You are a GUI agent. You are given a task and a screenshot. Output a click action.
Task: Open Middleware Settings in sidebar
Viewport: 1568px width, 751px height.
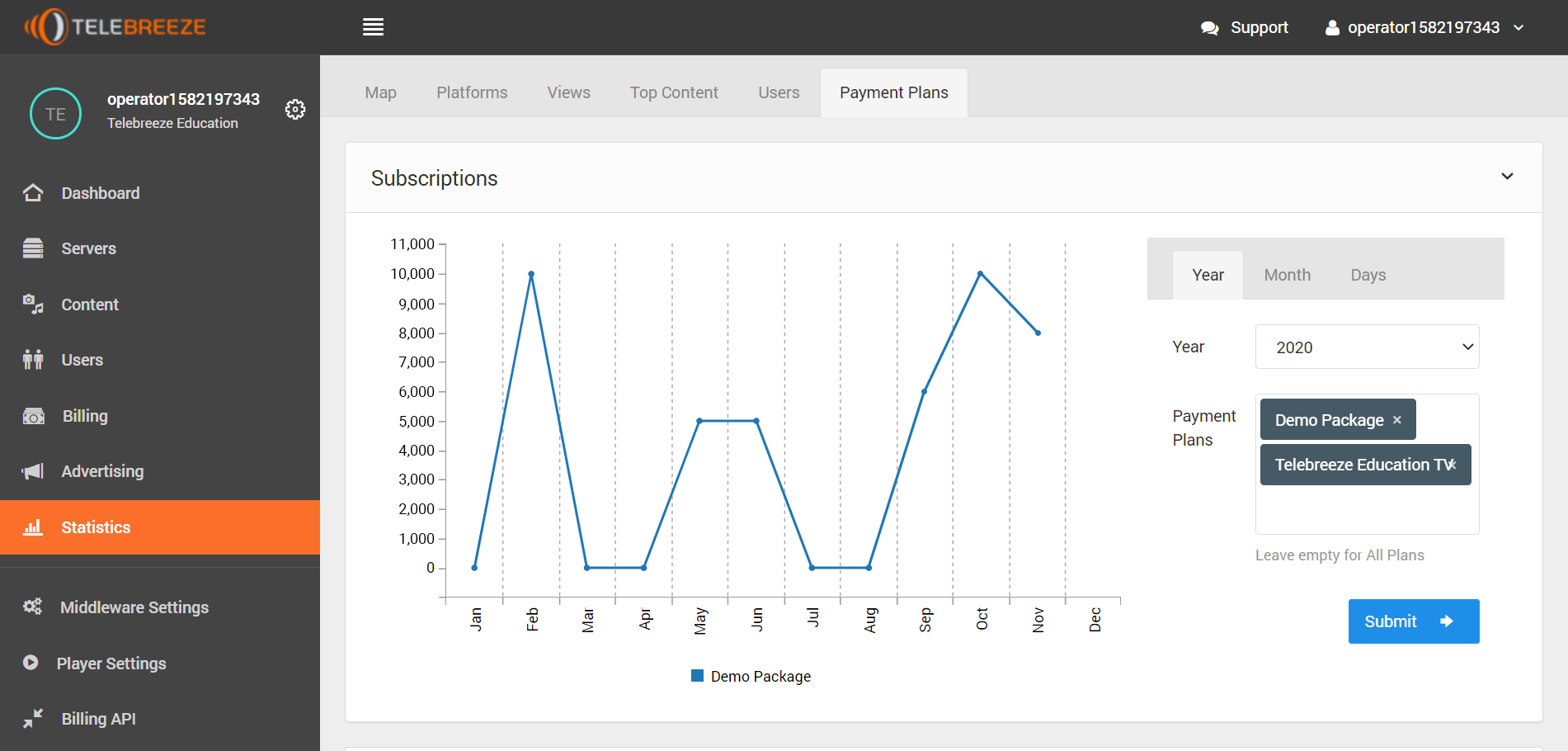tap(160, 607)
